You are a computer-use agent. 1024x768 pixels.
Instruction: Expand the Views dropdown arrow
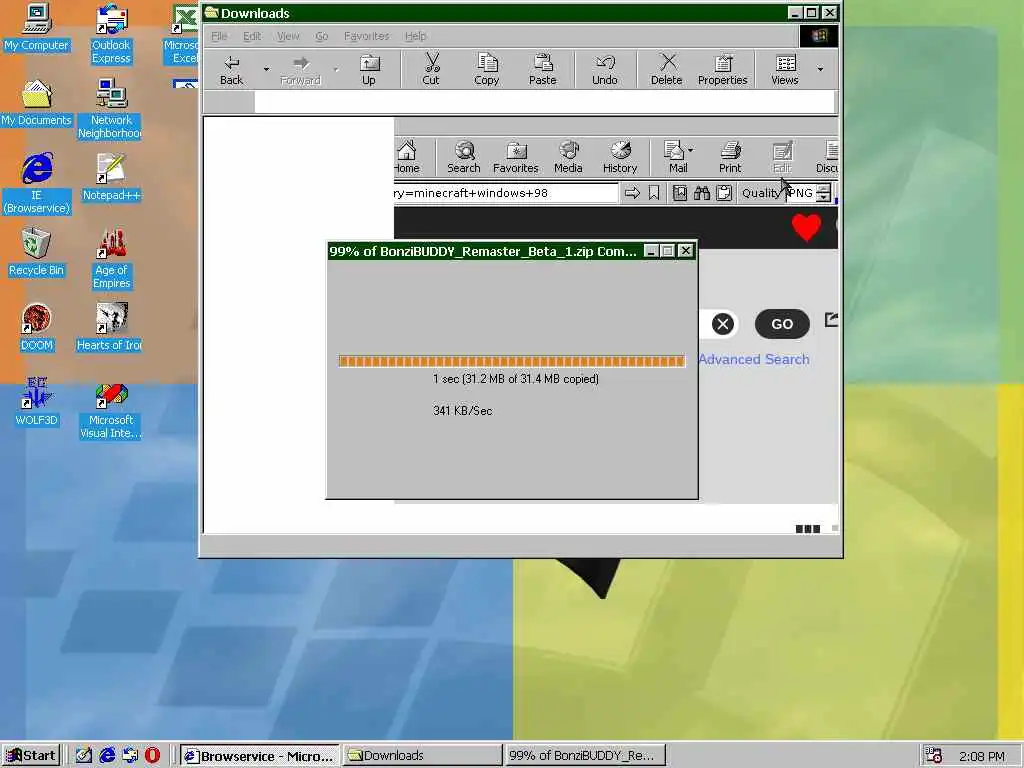820,69
